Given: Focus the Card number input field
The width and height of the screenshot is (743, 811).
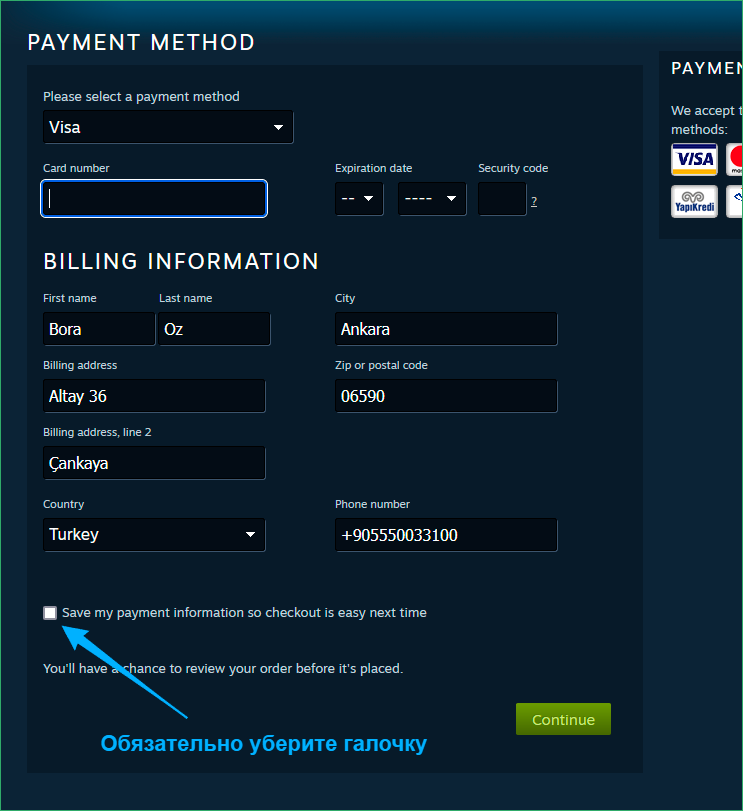Looking at the screenshot, I should click(x=154, y=198).
